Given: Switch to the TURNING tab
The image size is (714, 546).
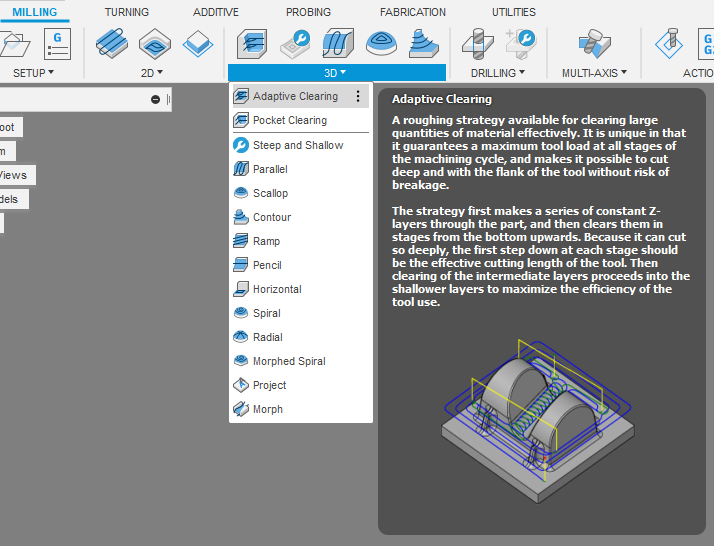Looking at the screenshot, I should 127,12.
